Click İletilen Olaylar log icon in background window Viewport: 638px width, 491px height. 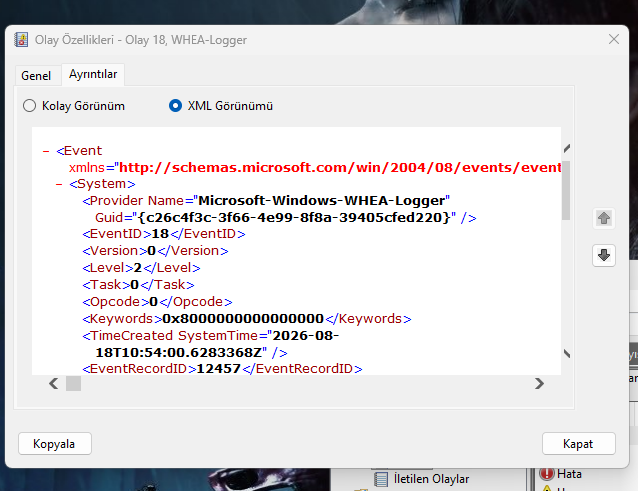381,479
